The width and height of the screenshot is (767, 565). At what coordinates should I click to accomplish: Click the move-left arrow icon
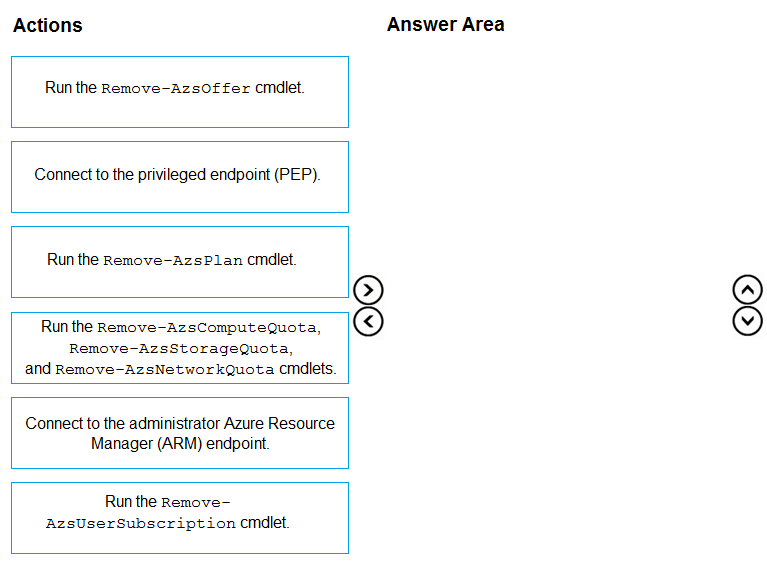point(368,322)
